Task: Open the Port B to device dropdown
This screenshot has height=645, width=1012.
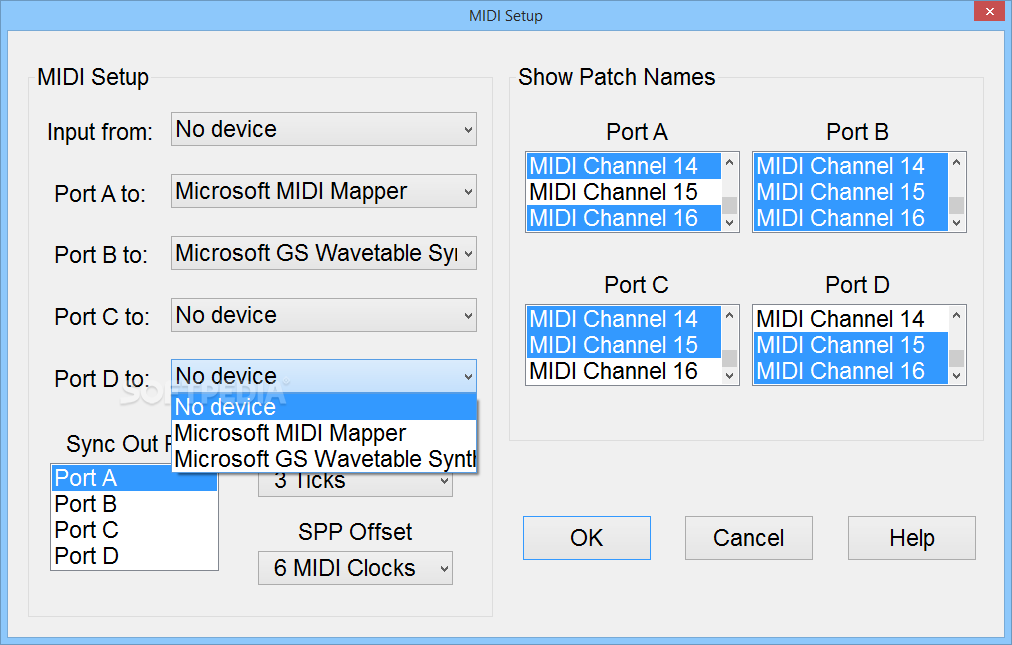Action: (323, 253)
